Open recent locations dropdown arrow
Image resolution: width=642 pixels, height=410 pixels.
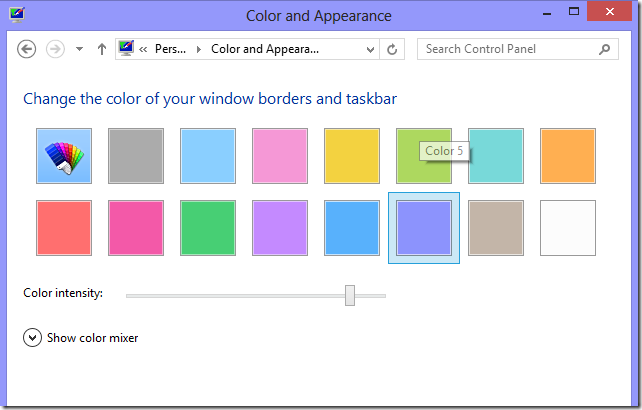tap(79, 49)
